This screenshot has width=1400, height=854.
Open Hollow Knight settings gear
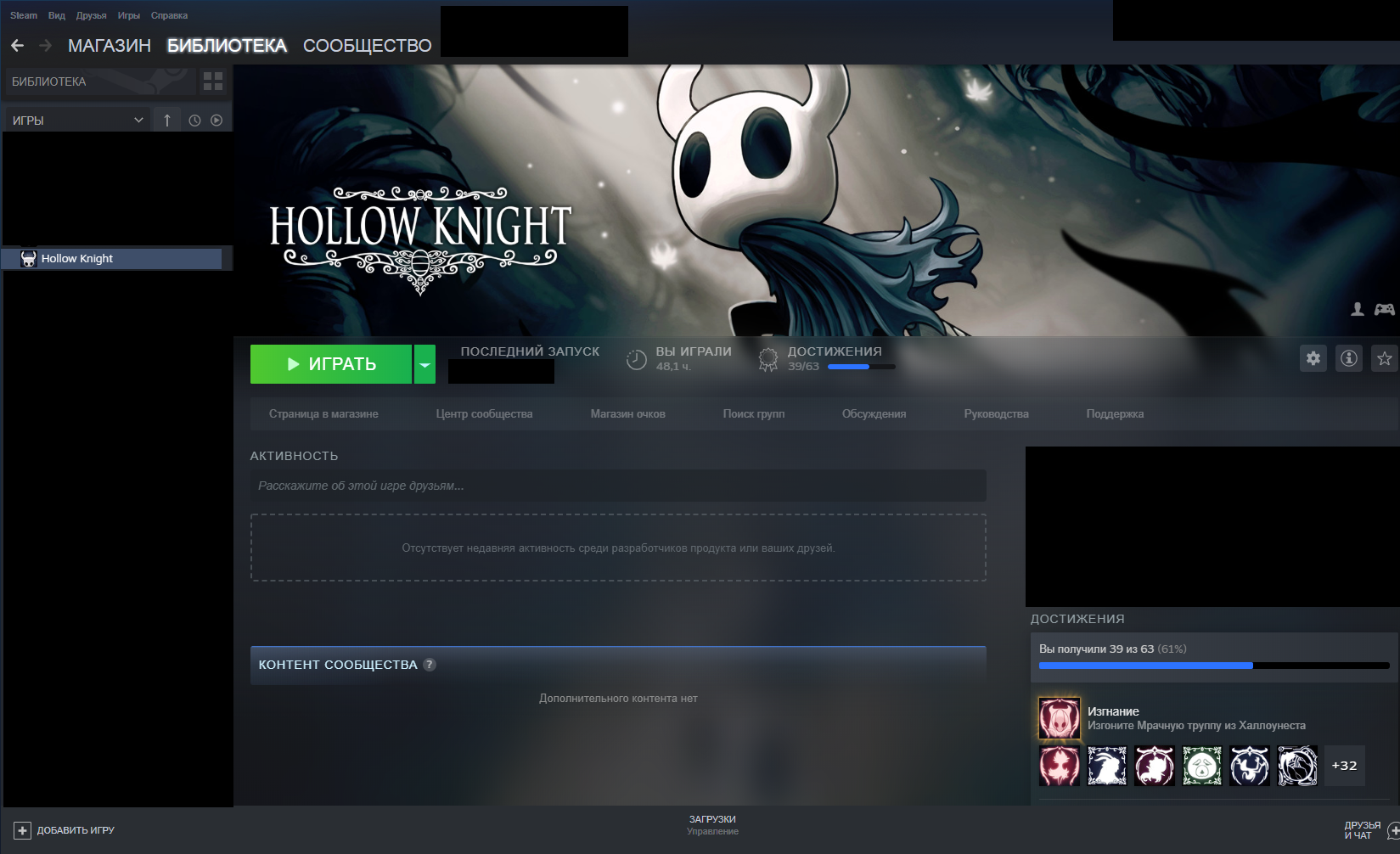click(1313, 358)
